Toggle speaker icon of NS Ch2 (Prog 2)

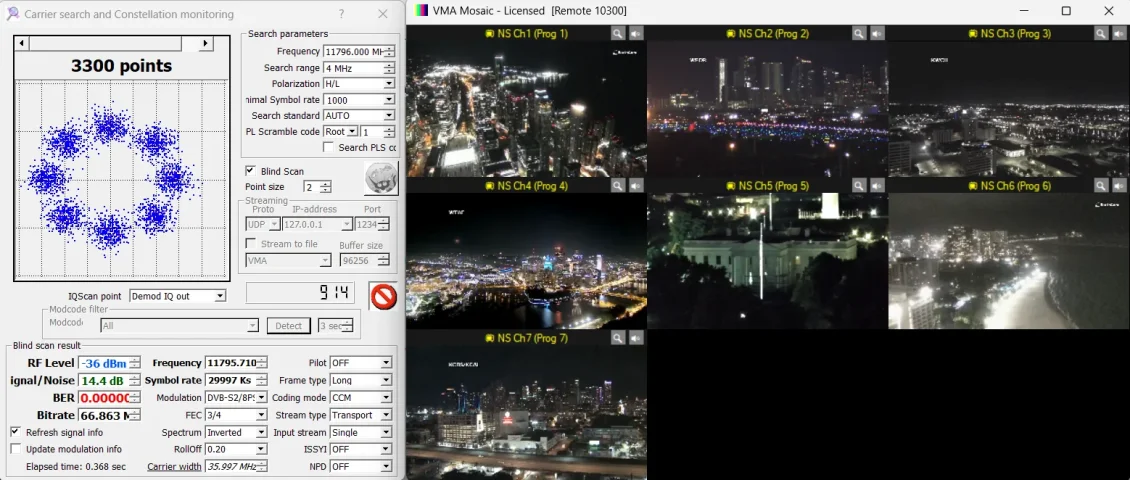[876, 33]
